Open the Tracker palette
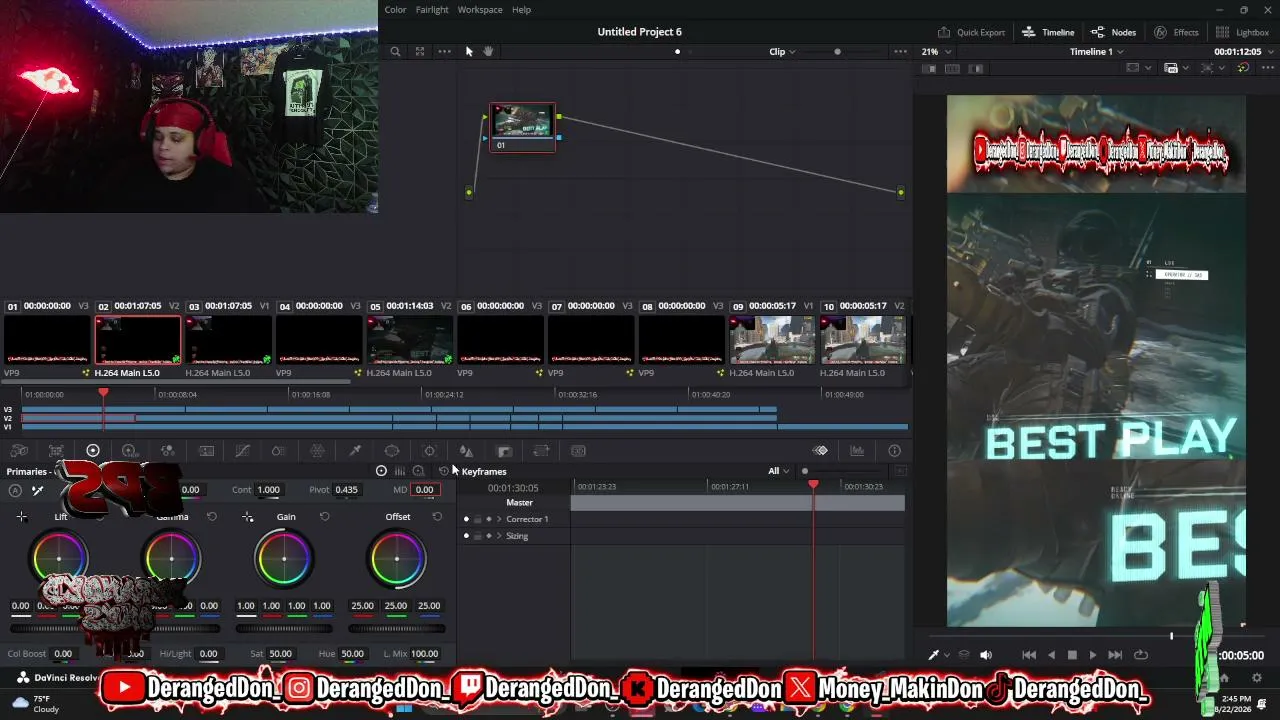Screen dimensions: 1280x720 coord(429,451)
